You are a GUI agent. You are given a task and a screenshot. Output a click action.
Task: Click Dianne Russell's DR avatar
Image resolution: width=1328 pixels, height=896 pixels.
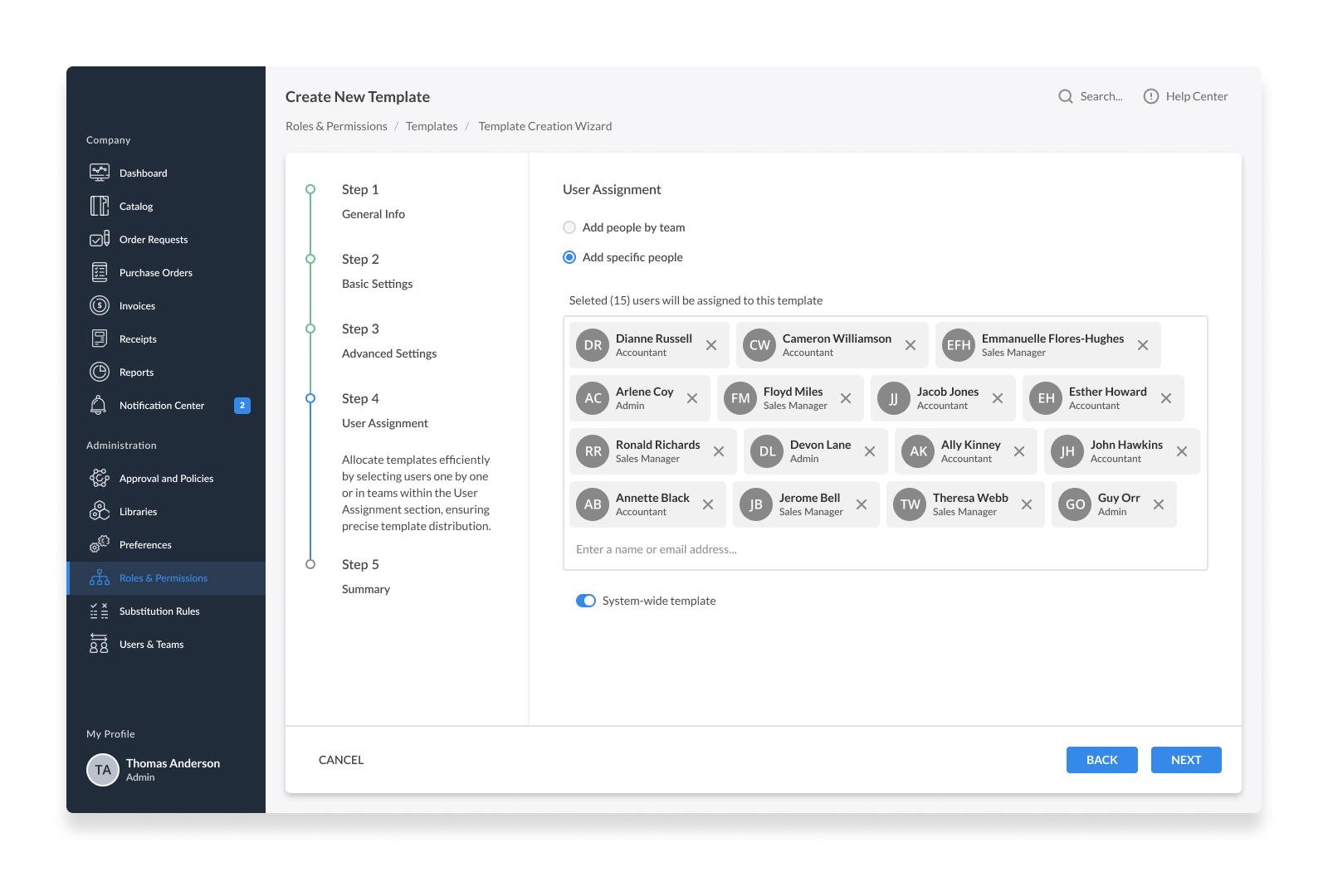pos(593,345)
